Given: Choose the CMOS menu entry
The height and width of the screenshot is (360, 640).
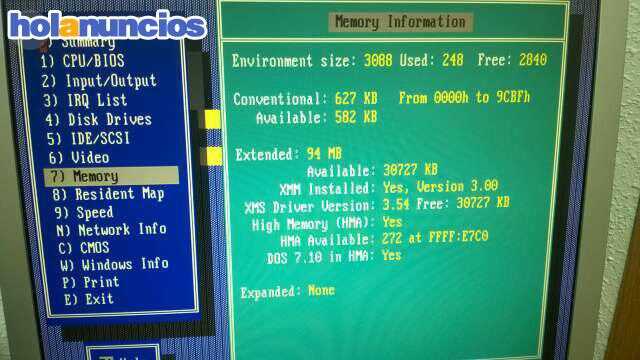Looking at the screenshot, I should 84,247.
